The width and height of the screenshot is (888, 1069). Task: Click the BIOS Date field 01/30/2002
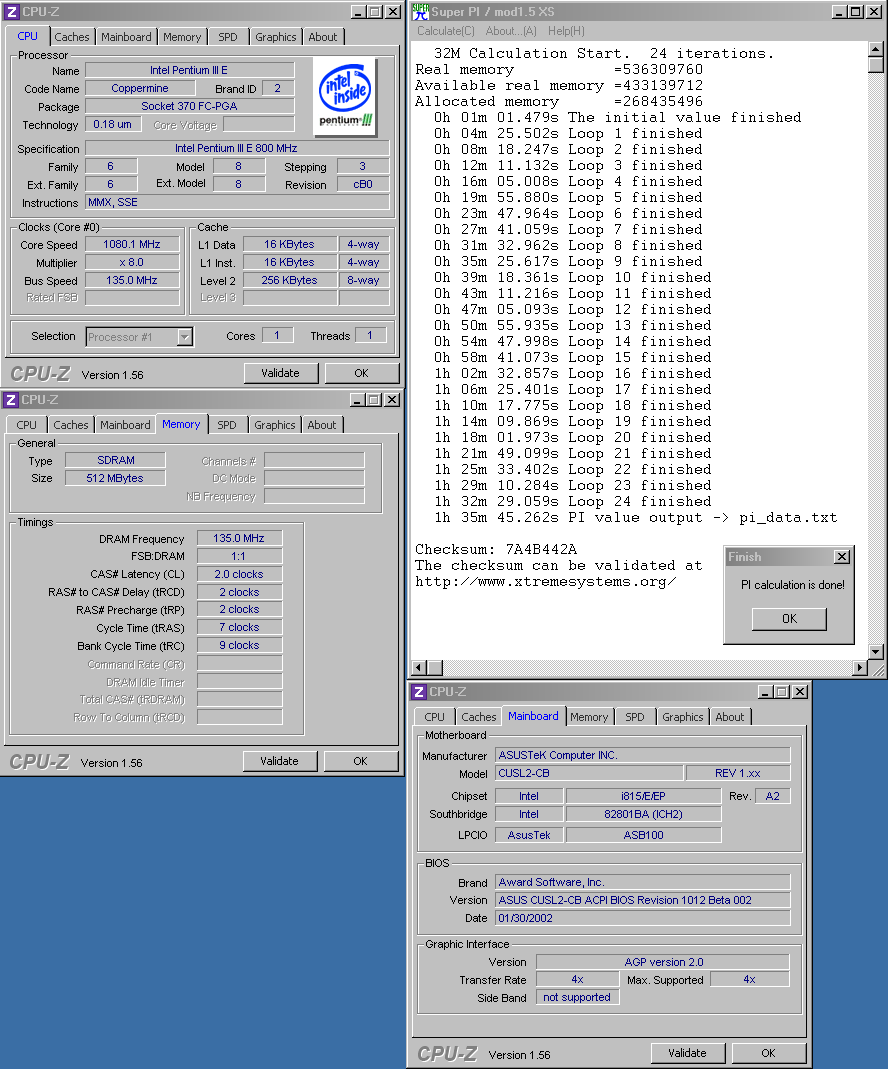pos(643,918)
